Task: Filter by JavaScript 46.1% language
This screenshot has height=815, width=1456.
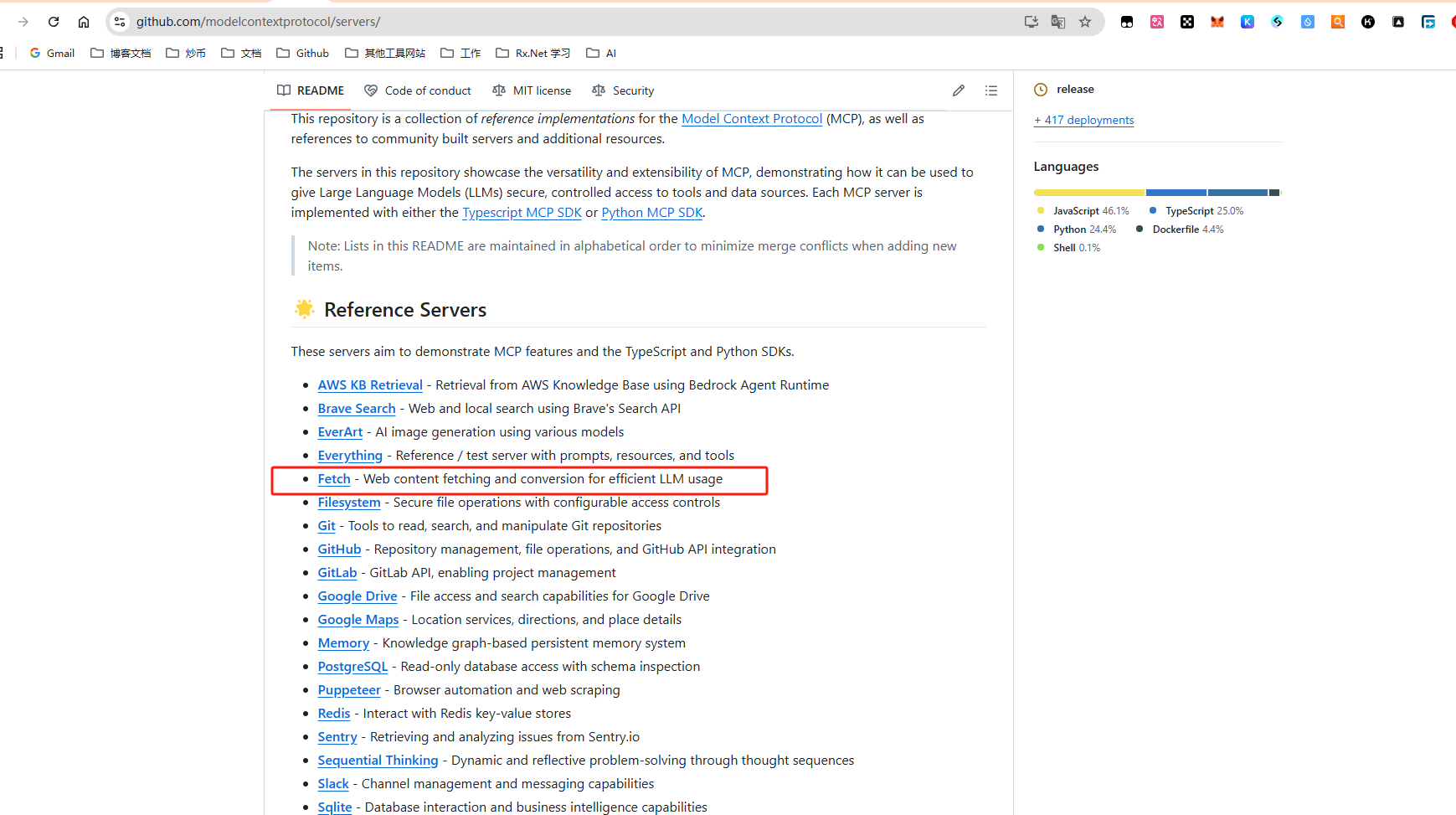Action: pos(1083,211)
